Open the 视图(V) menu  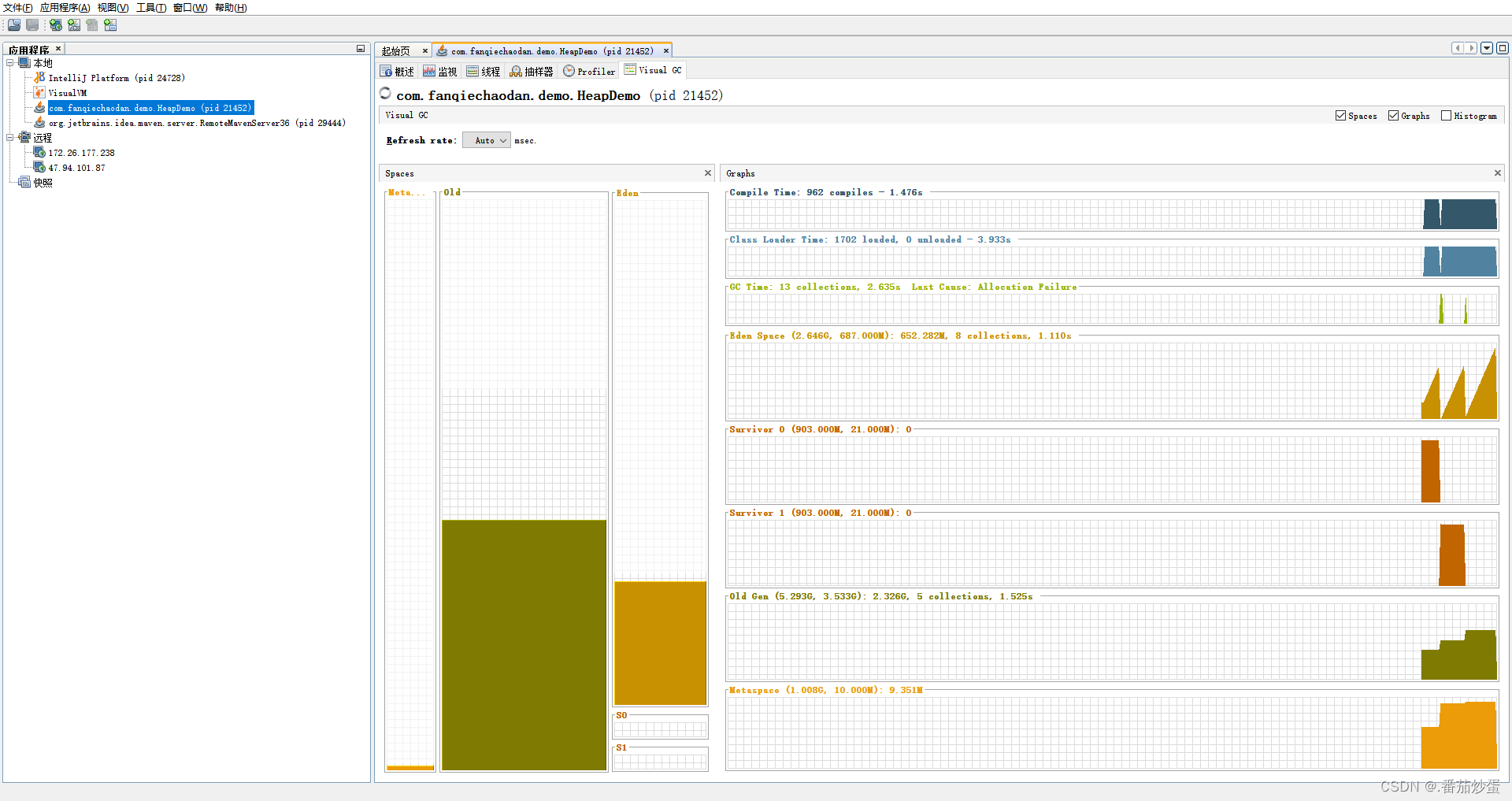[113, 8]
